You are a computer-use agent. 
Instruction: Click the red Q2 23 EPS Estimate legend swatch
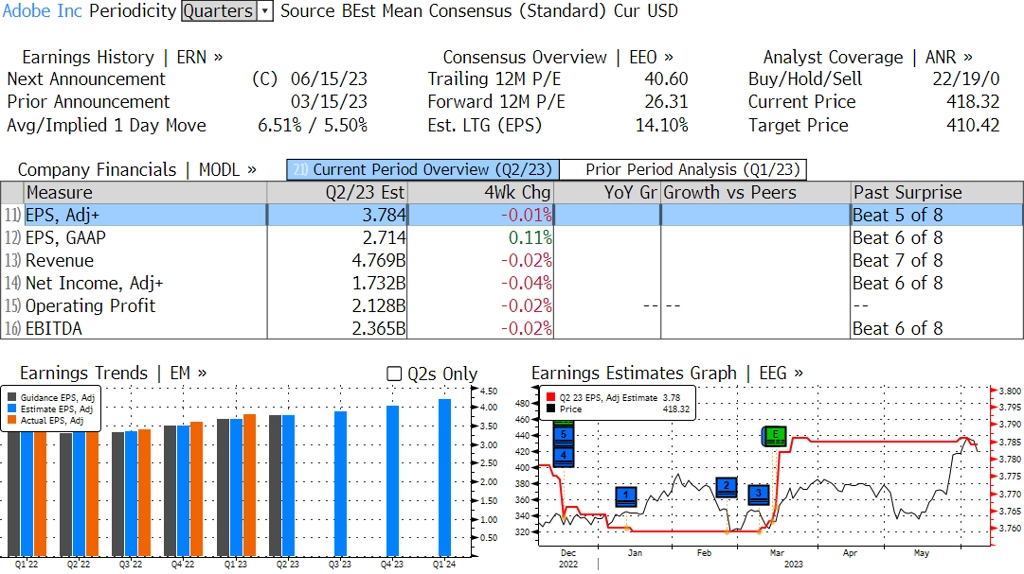(551, 397)
